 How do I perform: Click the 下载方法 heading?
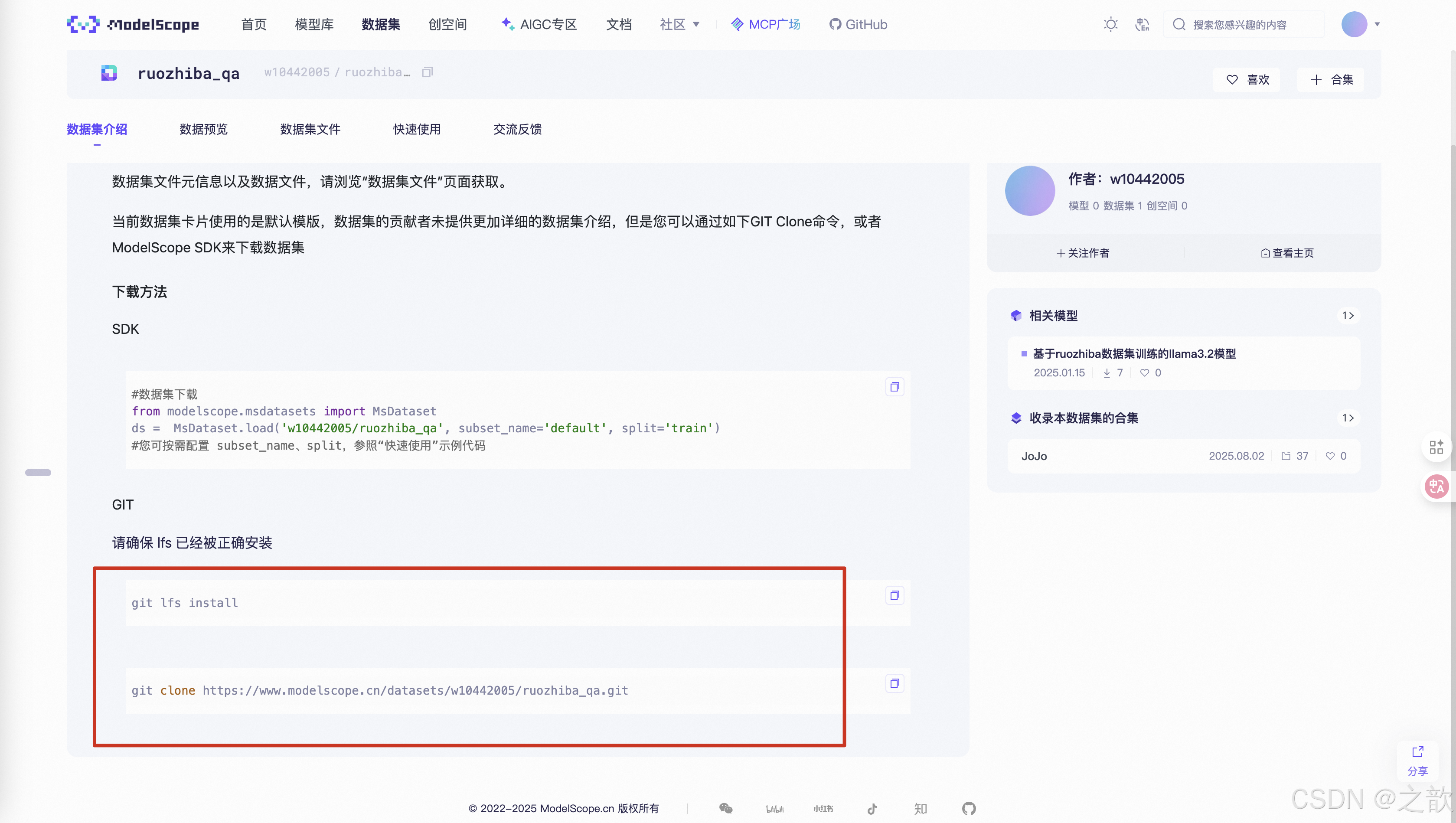(140, 292)
